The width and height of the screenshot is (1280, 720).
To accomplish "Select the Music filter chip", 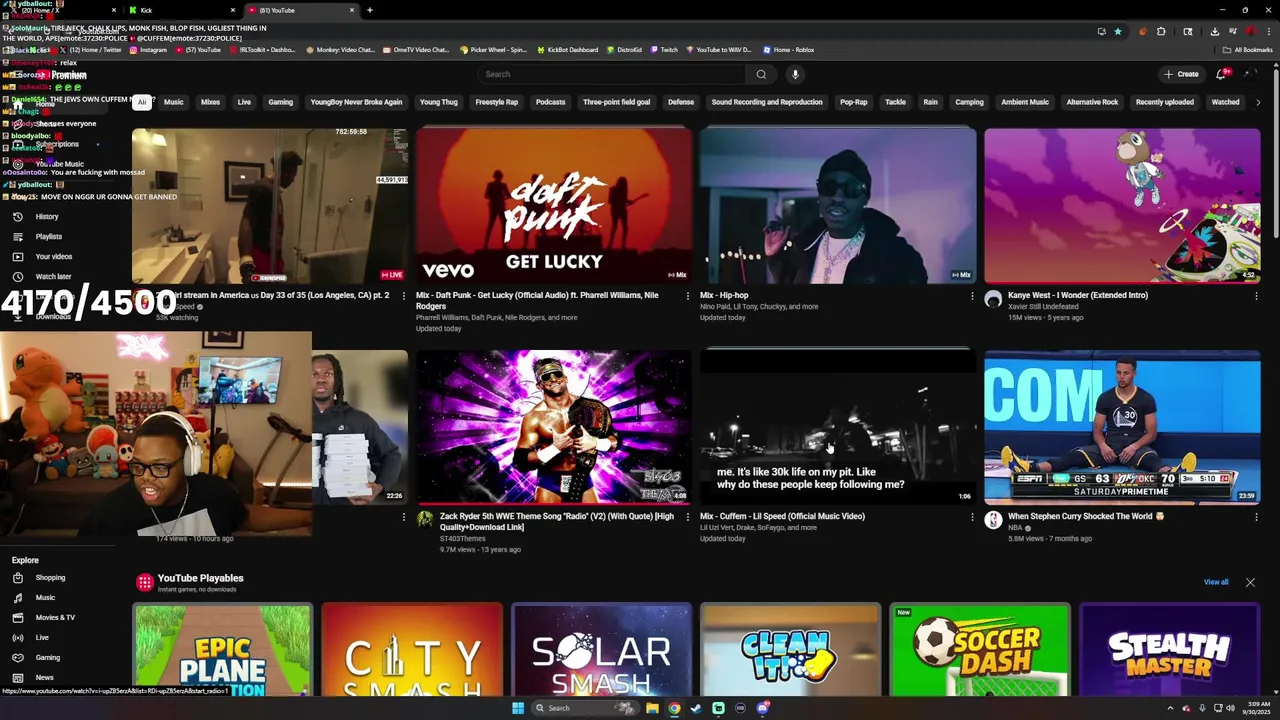I will click(173, 102).
